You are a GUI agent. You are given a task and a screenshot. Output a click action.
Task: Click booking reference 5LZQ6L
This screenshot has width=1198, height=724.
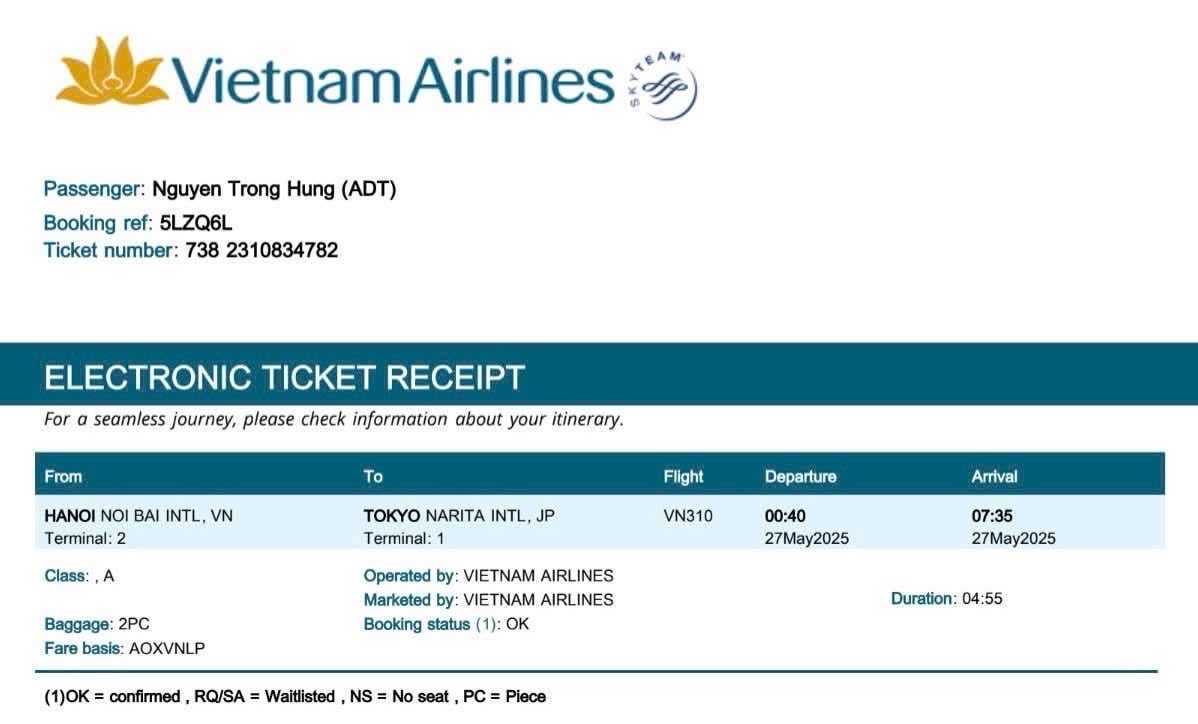coord(196,222)
